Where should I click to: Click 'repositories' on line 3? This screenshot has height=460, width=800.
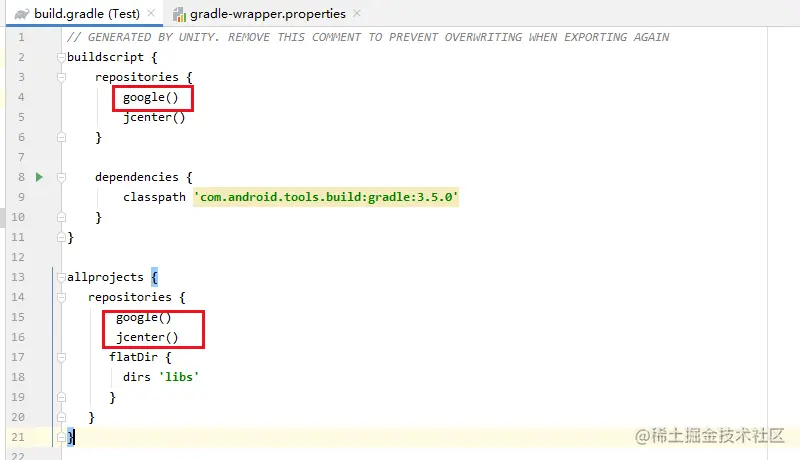point(137,77)
